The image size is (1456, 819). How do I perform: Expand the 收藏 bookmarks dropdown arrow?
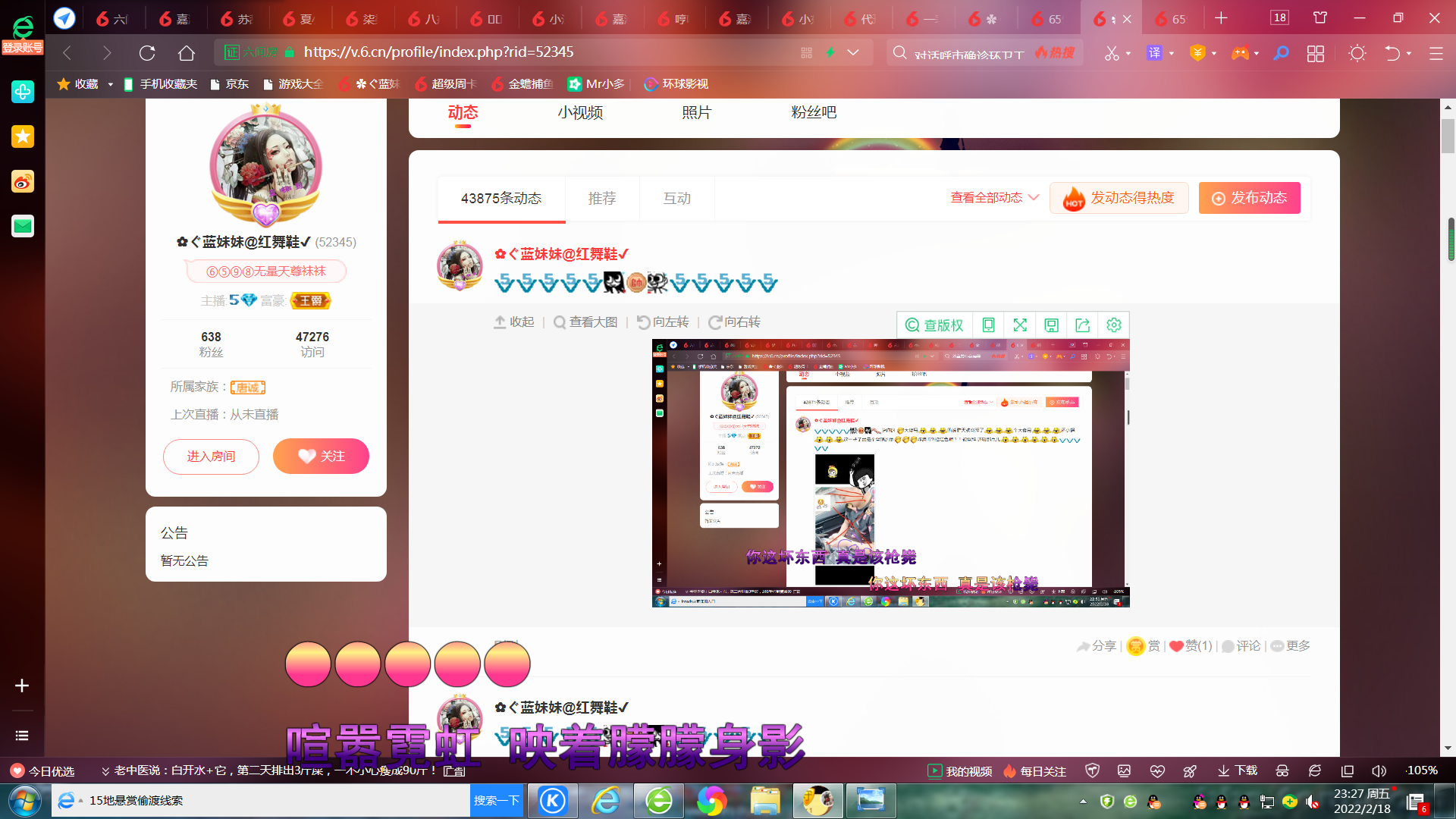point(111,84)
